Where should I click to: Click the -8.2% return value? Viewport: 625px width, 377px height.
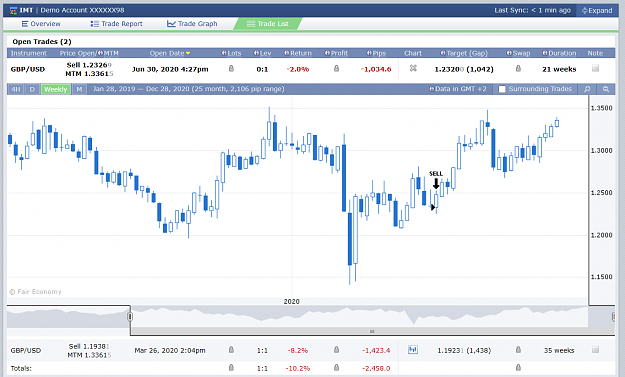pyautogui.click(x=298, y=351)
